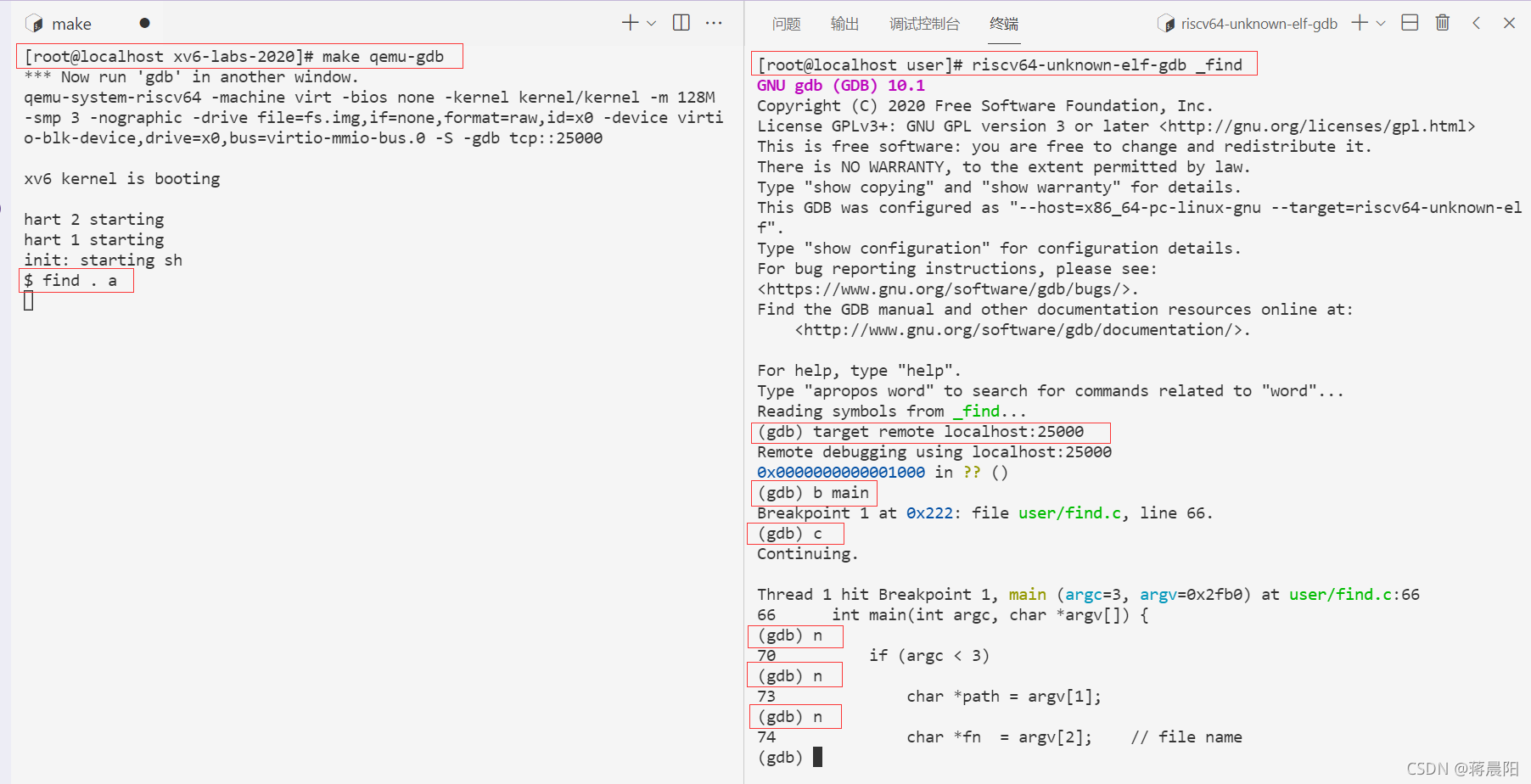Viewport: 1531px width, 784px height.
Task: Select the make editor tab
Action: click(71, 24)
